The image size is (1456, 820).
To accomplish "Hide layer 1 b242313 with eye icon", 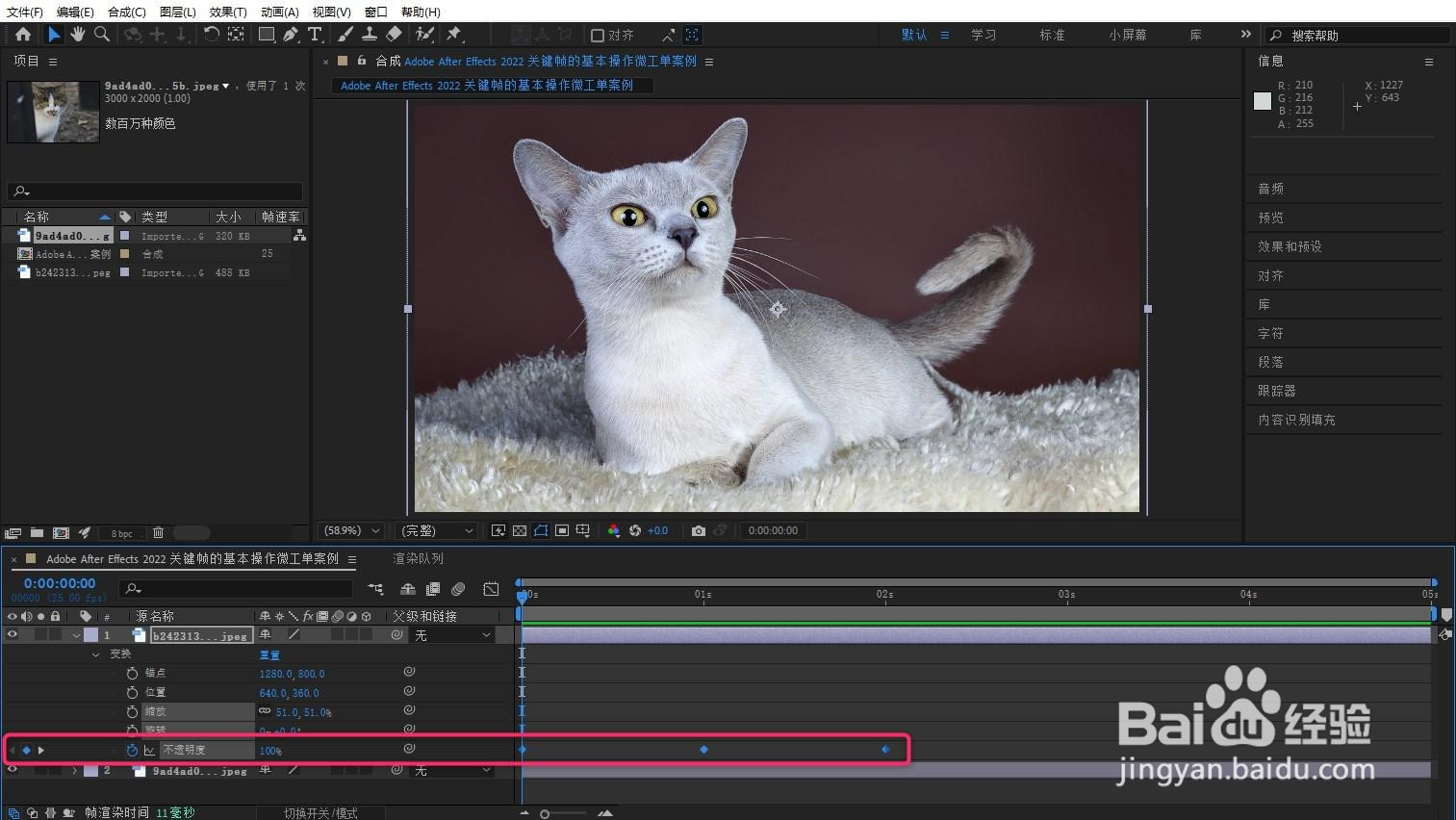I will pyautogui.click(x=13, y=634).
